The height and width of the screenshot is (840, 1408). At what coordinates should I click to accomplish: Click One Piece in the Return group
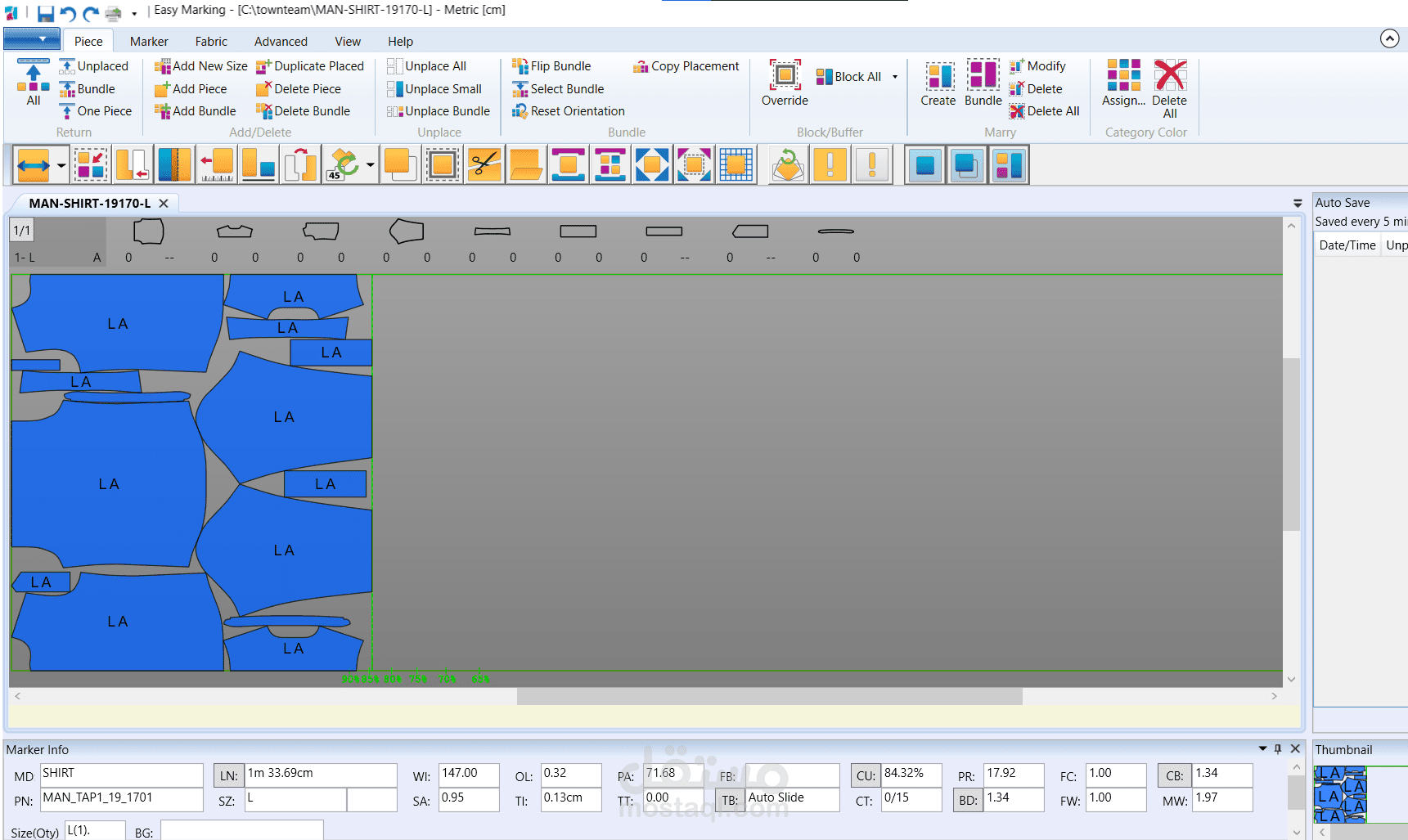[x=96, y=111]
